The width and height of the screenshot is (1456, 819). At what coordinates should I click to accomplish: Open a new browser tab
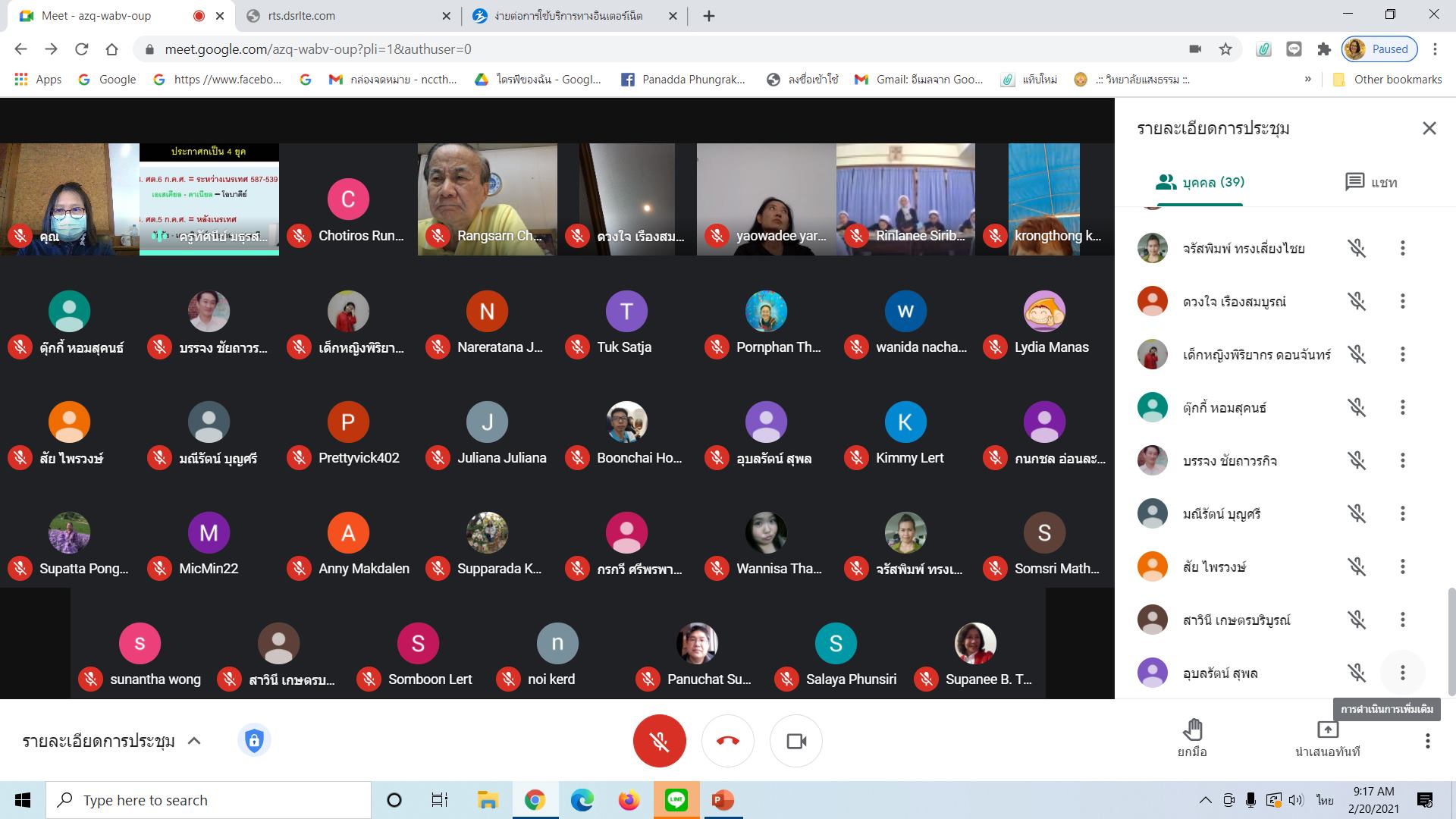[x=709, y=16]
